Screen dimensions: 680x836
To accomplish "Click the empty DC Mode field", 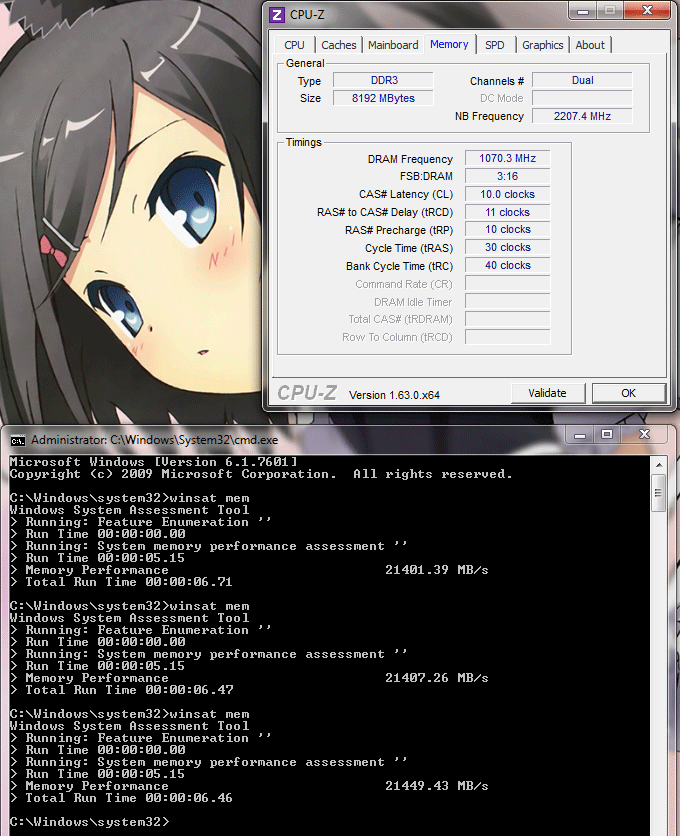I will point(582,98).
